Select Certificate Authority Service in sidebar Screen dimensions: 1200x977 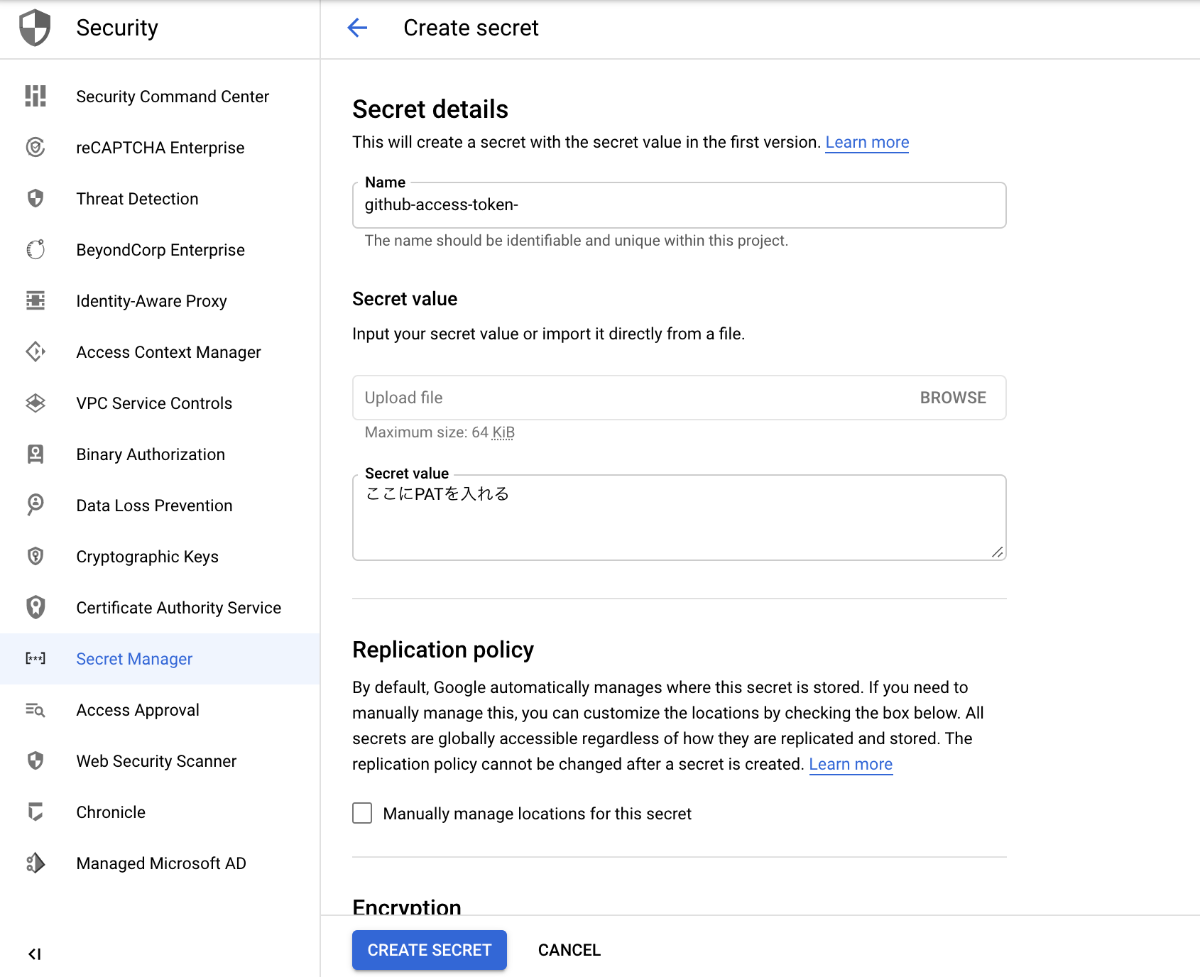[160, 607]
